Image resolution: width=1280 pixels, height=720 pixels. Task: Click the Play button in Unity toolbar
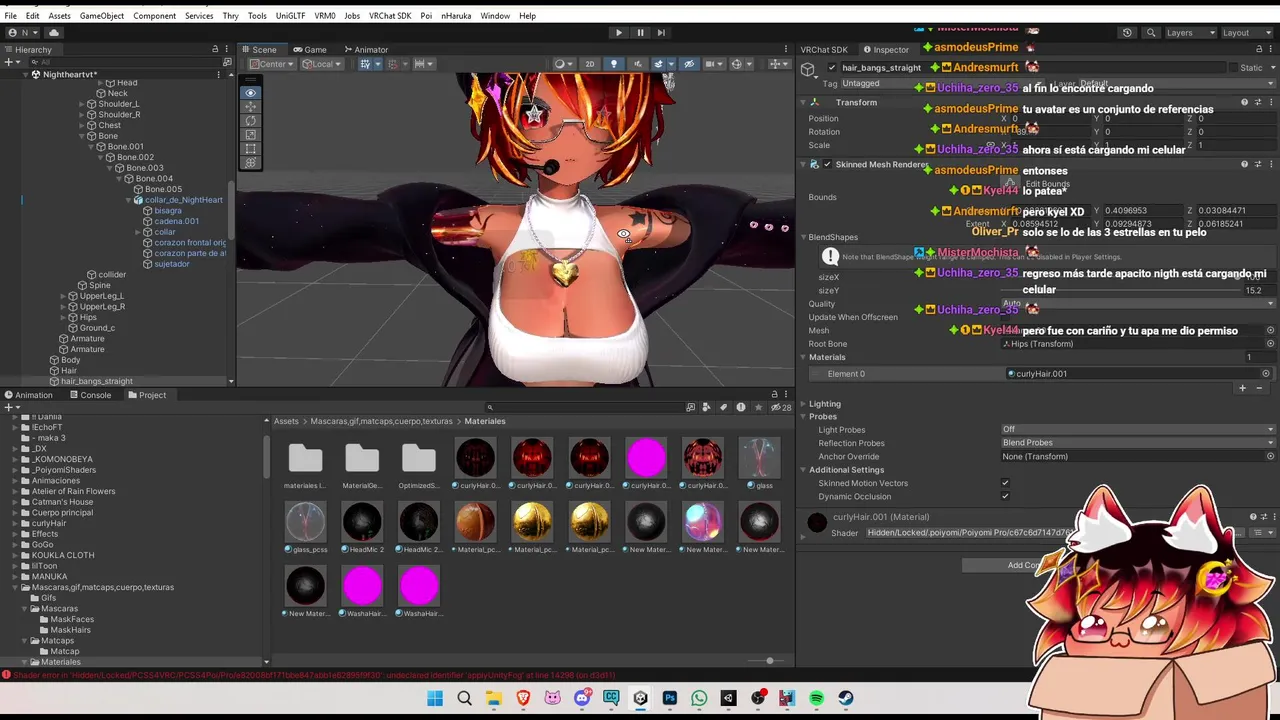[618, 32]
